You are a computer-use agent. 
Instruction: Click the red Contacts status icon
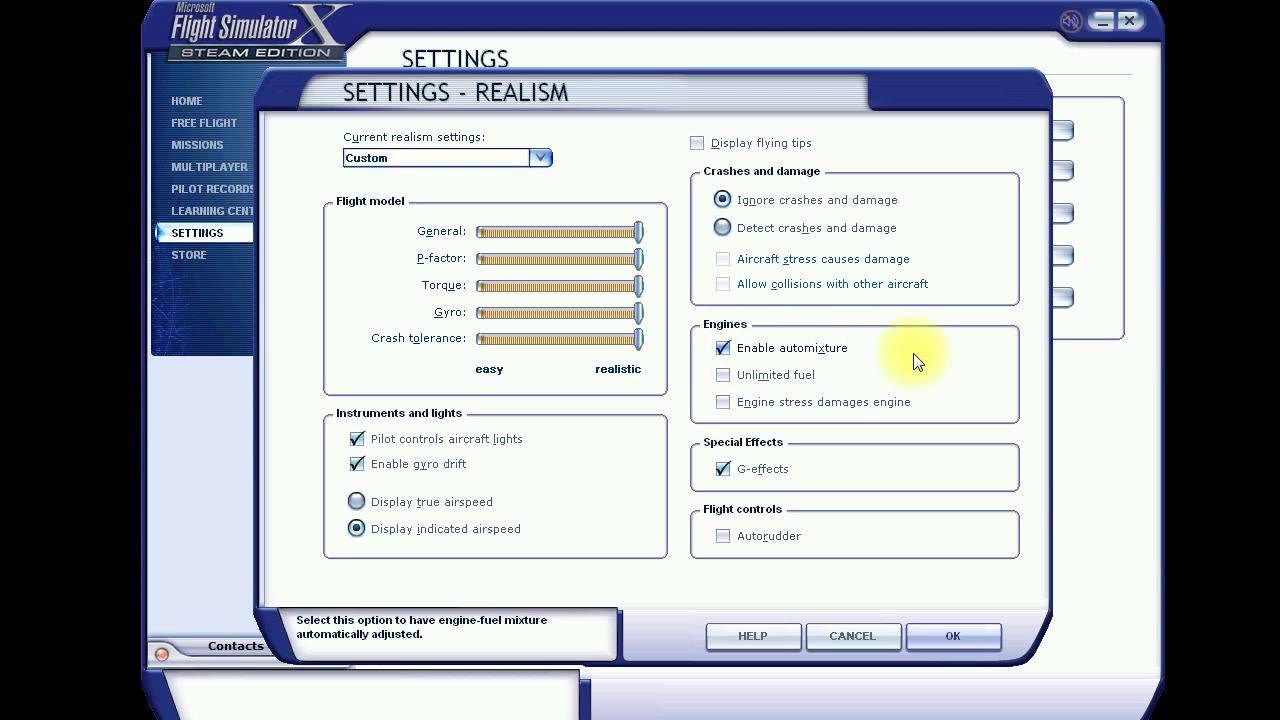pyautogui.click(x=162, y=655)
